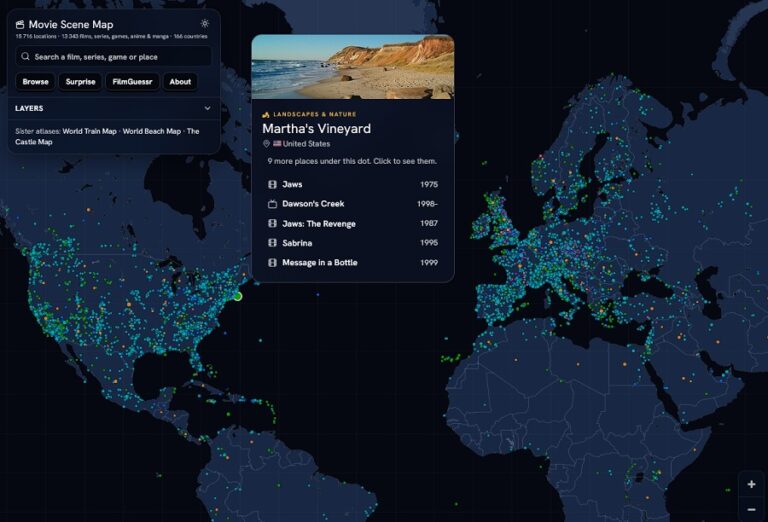Click the magnifier icon in the search box

(x=25, y=57)
